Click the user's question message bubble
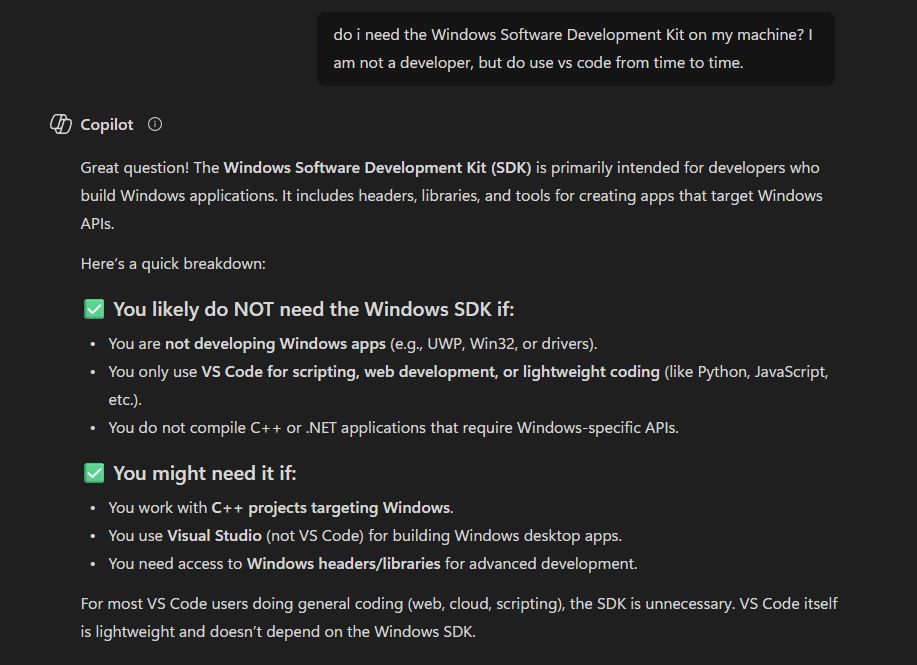Screen dimensions: 917x665 click(x=575, y=48)
